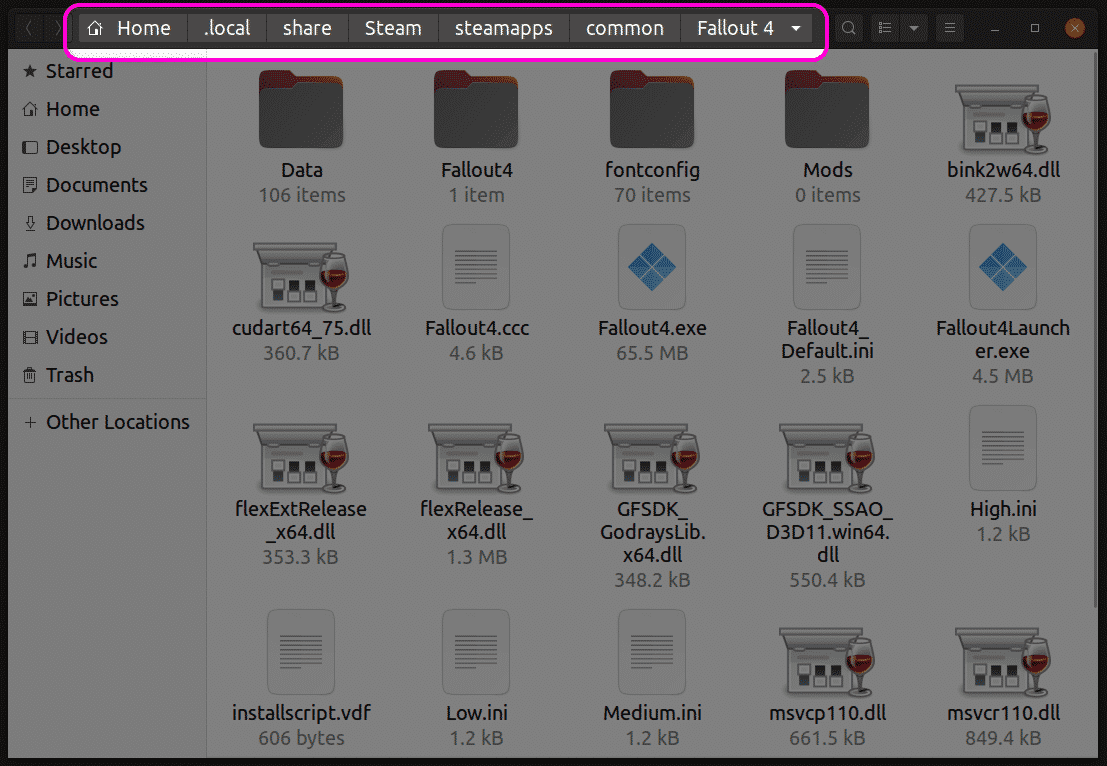Viewport: 1107px width, 766px height.
Task: Select the GFSDK_SSAO_D3D11.win64.dll icon
Action: (827, 457)
